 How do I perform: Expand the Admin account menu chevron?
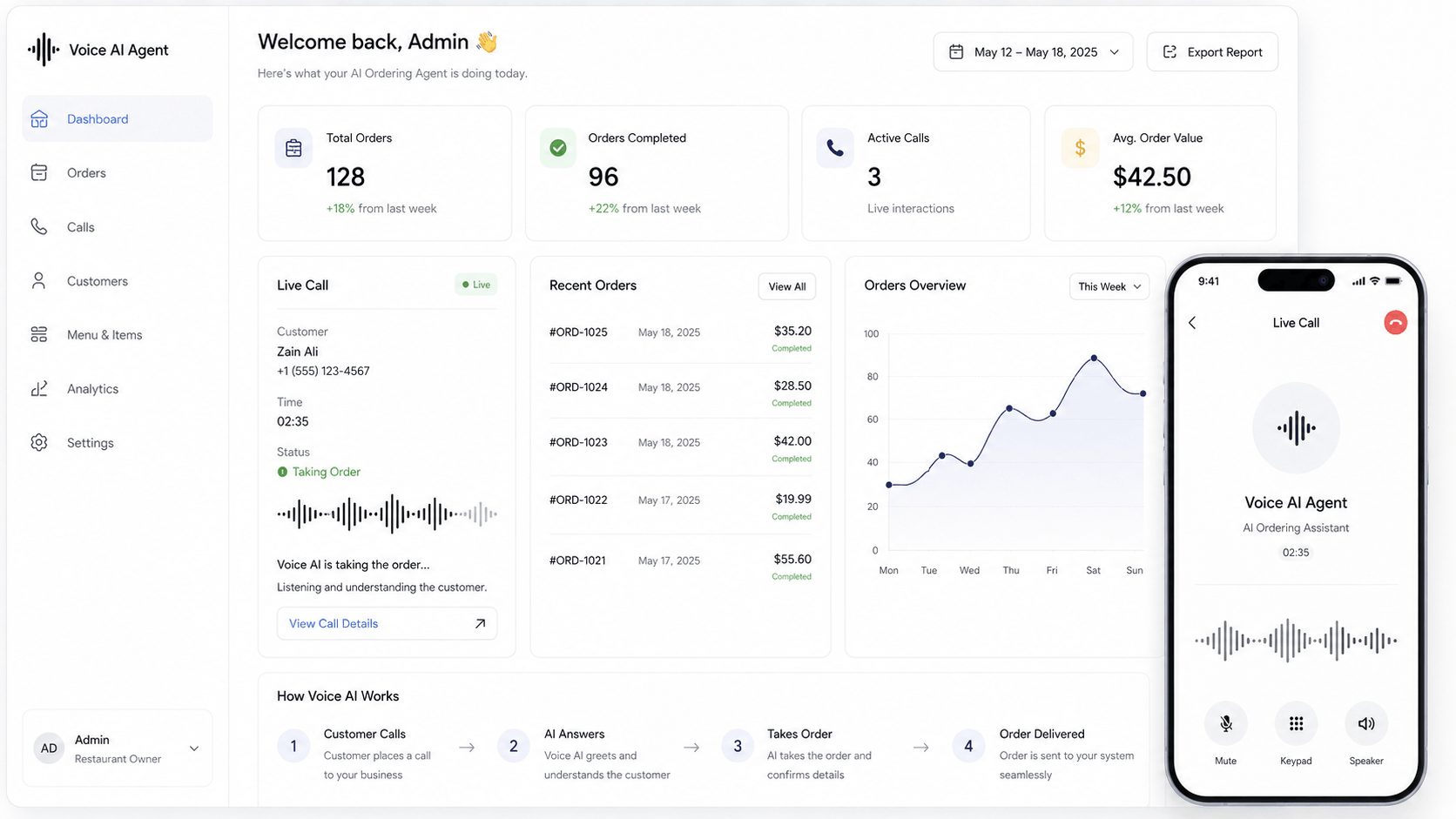(x=194, y=749)
